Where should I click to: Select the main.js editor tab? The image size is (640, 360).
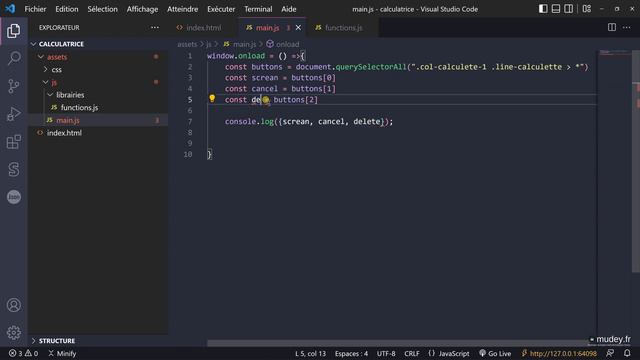click(x=267, y=28)
